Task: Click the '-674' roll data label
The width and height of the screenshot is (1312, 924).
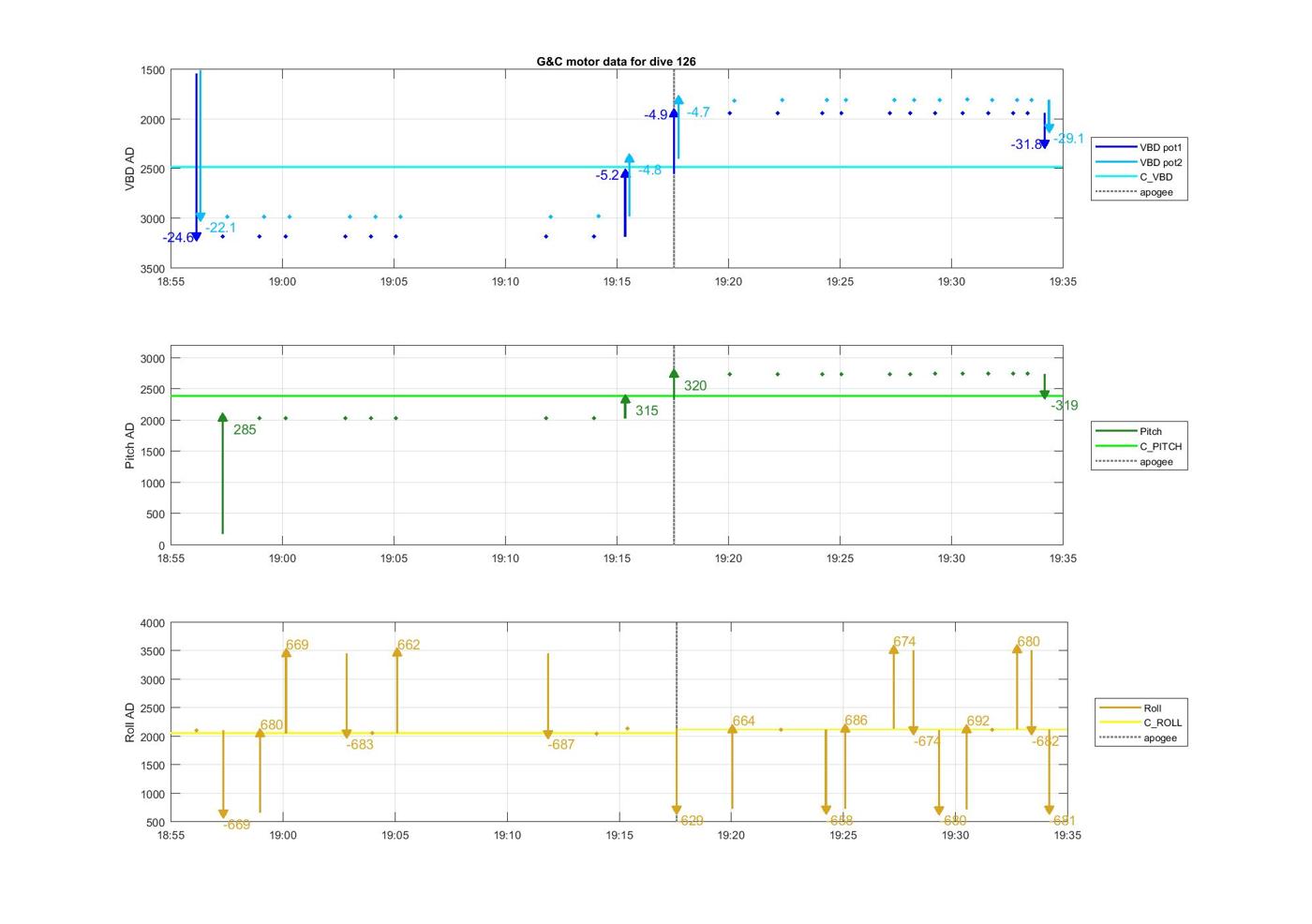Action: 927,741
